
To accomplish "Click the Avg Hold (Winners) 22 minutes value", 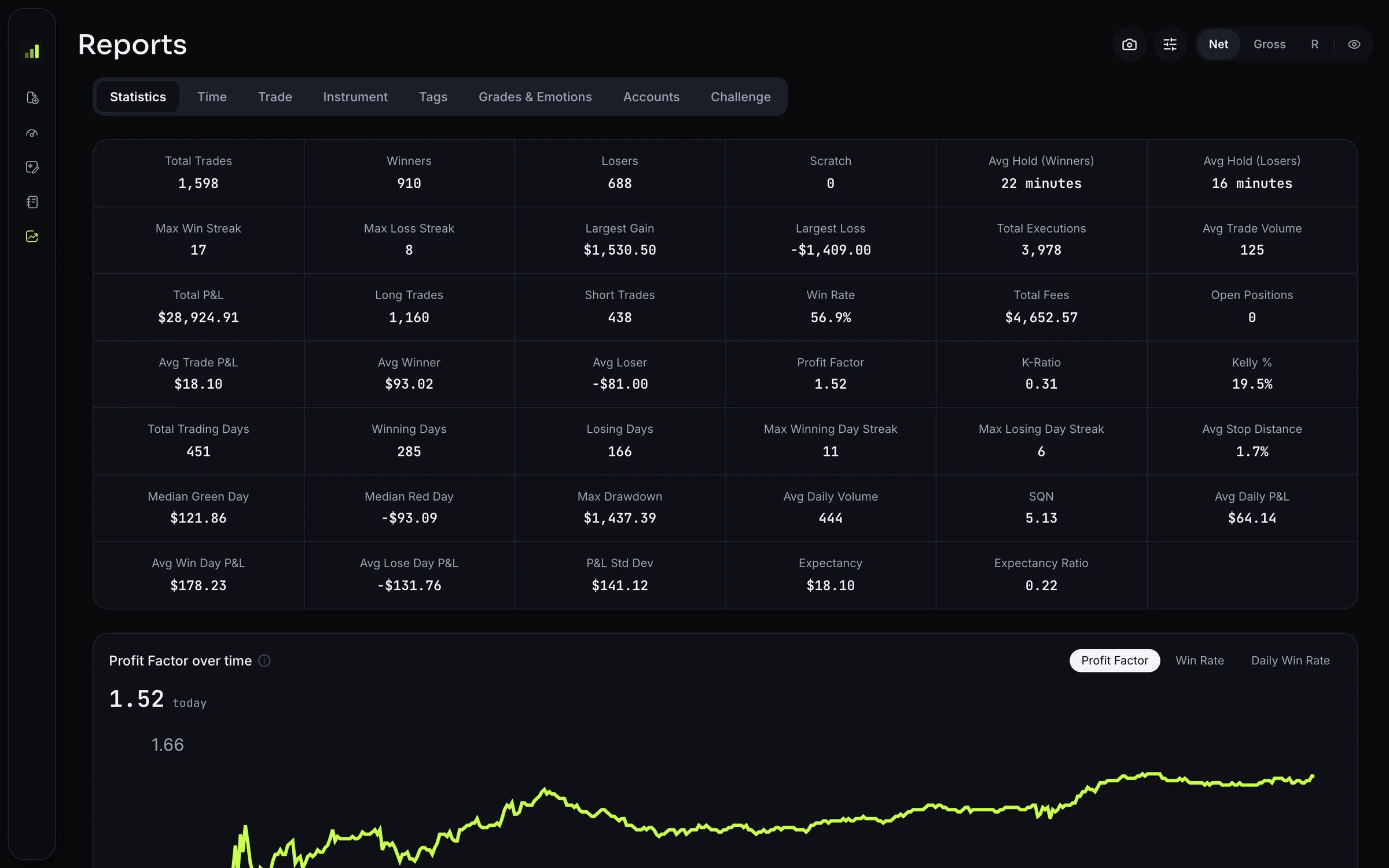I will [1041, 183].
